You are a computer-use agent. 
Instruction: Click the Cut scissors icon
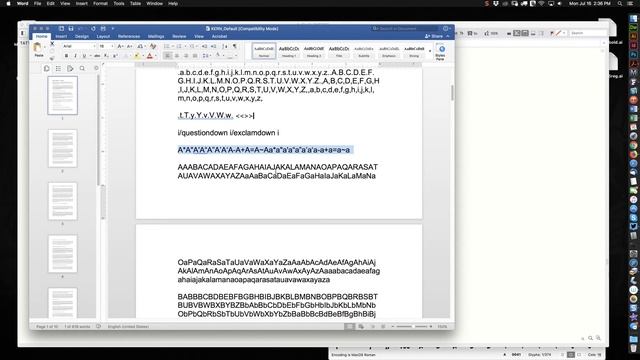pyautogui.click(x=52, y=43)
